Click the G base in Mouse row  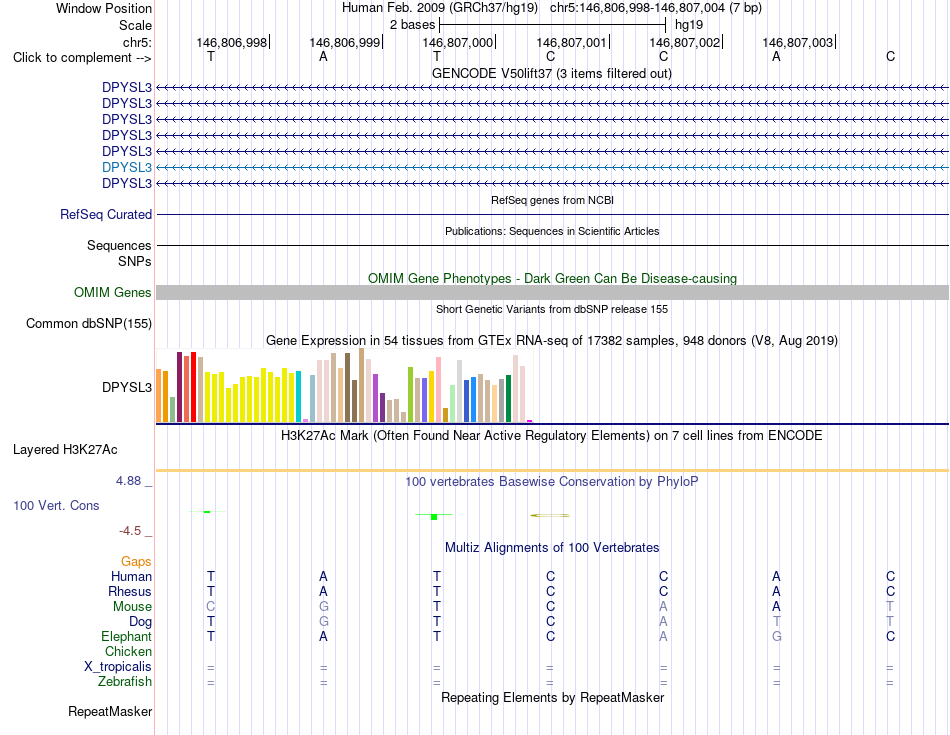324,607
